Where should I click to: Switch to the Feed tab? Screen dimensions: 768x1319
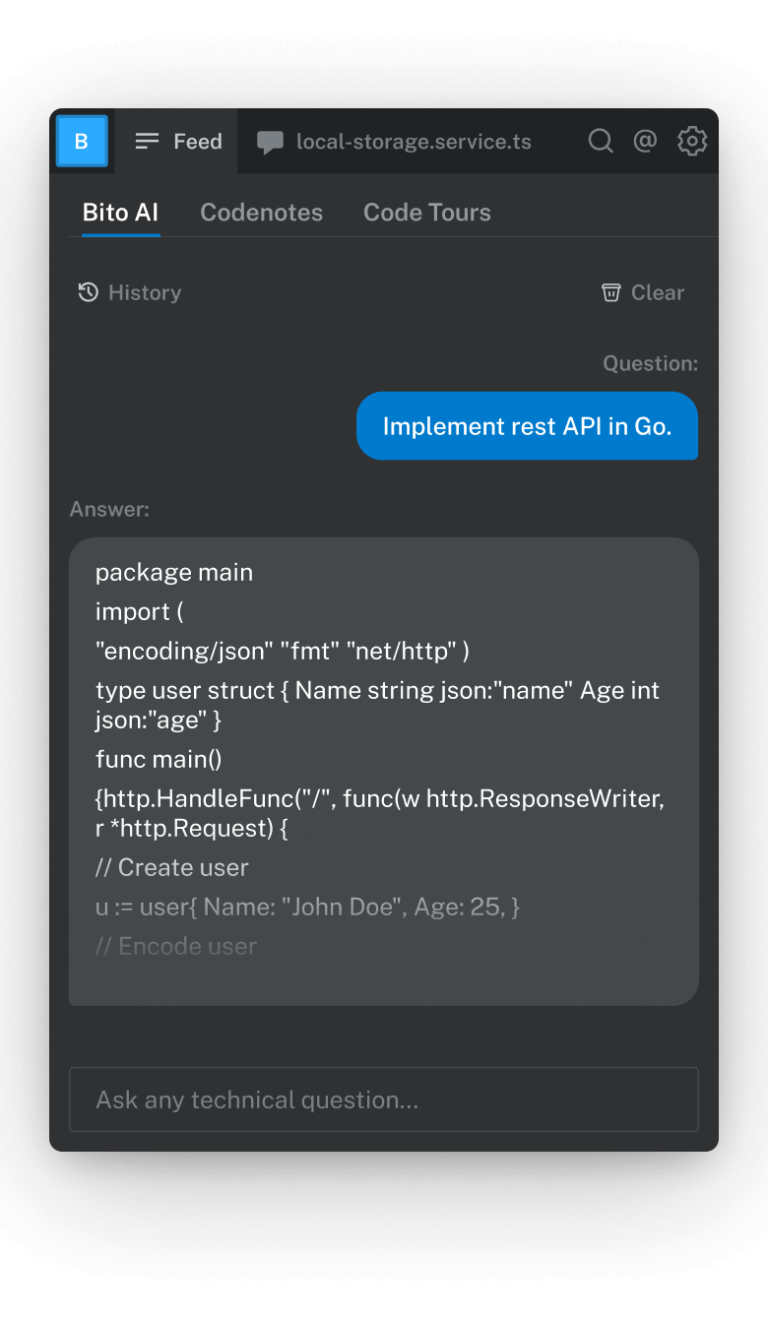[178, 141]
